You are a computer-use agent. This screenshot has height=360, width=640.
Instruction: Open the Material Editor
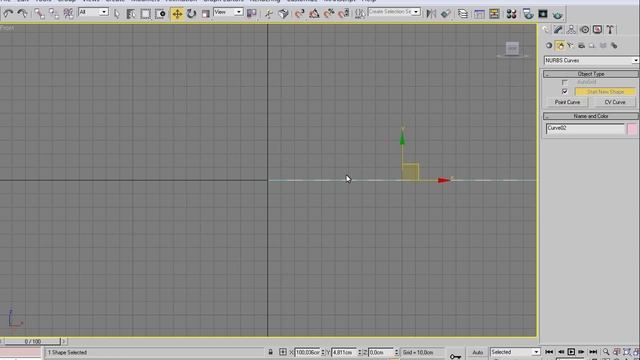(511, 14)
